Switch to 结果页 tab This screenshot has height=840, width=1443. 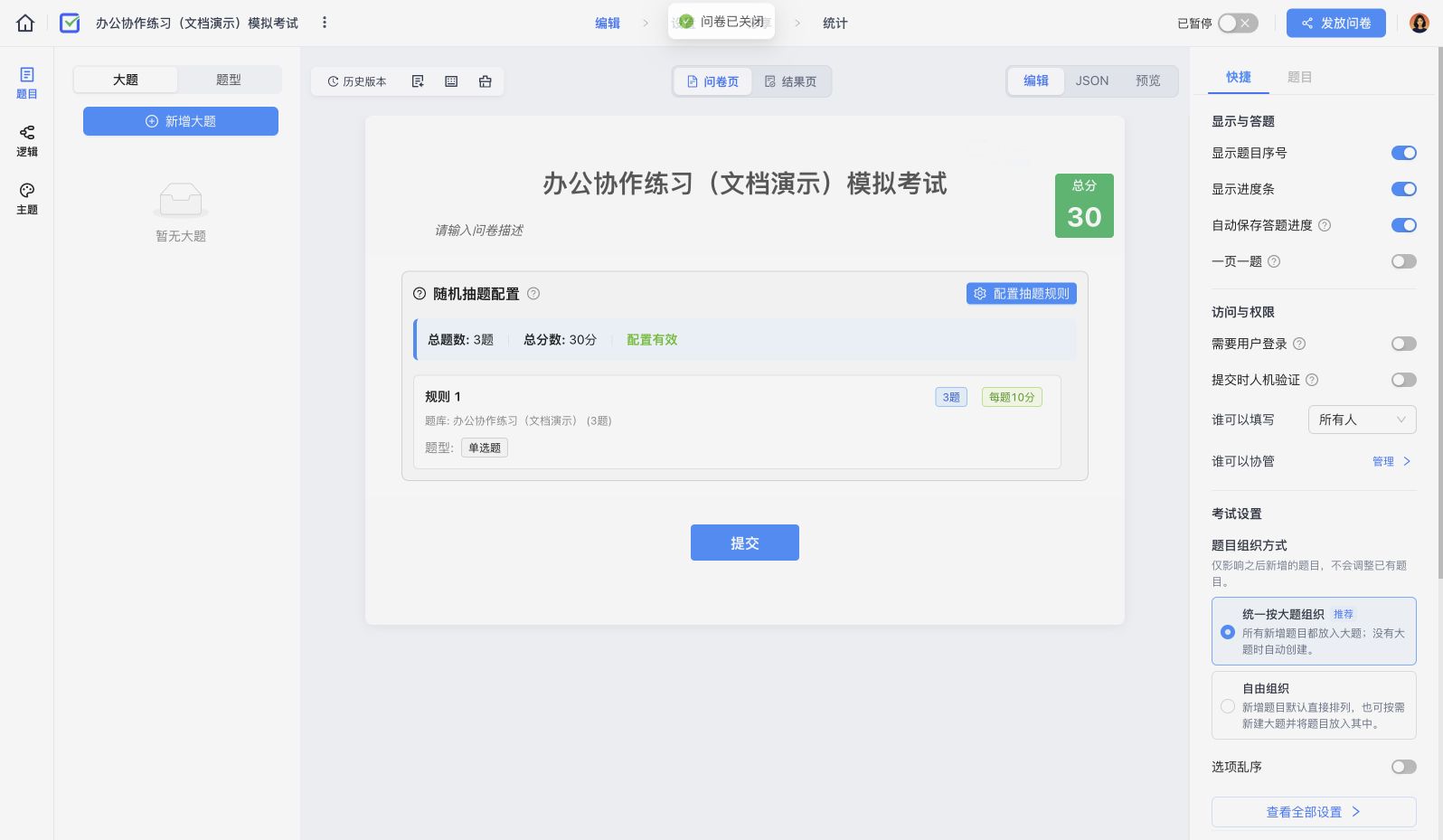pyautogui.click(x=790, y=81)
